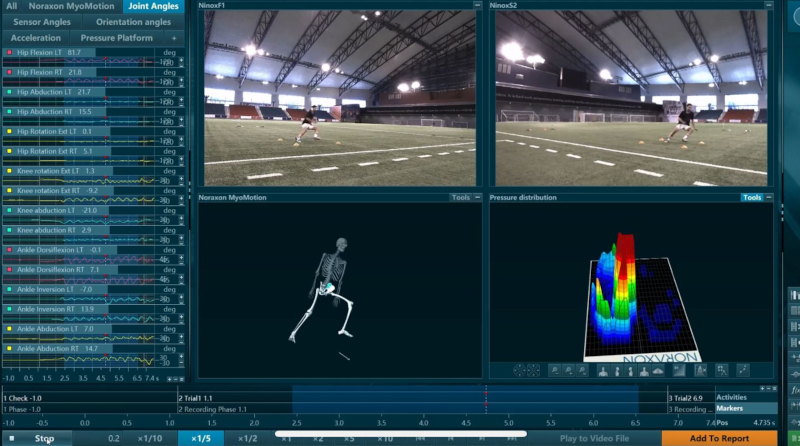Open the Sensor Angles tab
This screenshot has width=800, height=446.
click(x=42, y=22)
